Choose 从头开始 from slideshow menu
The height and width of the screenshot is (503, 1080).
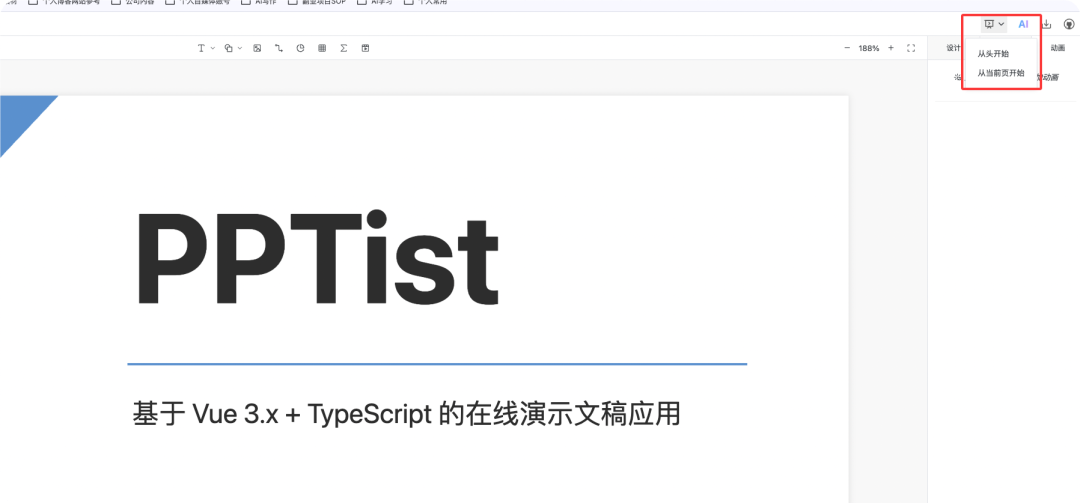click(x=993, y=54)
